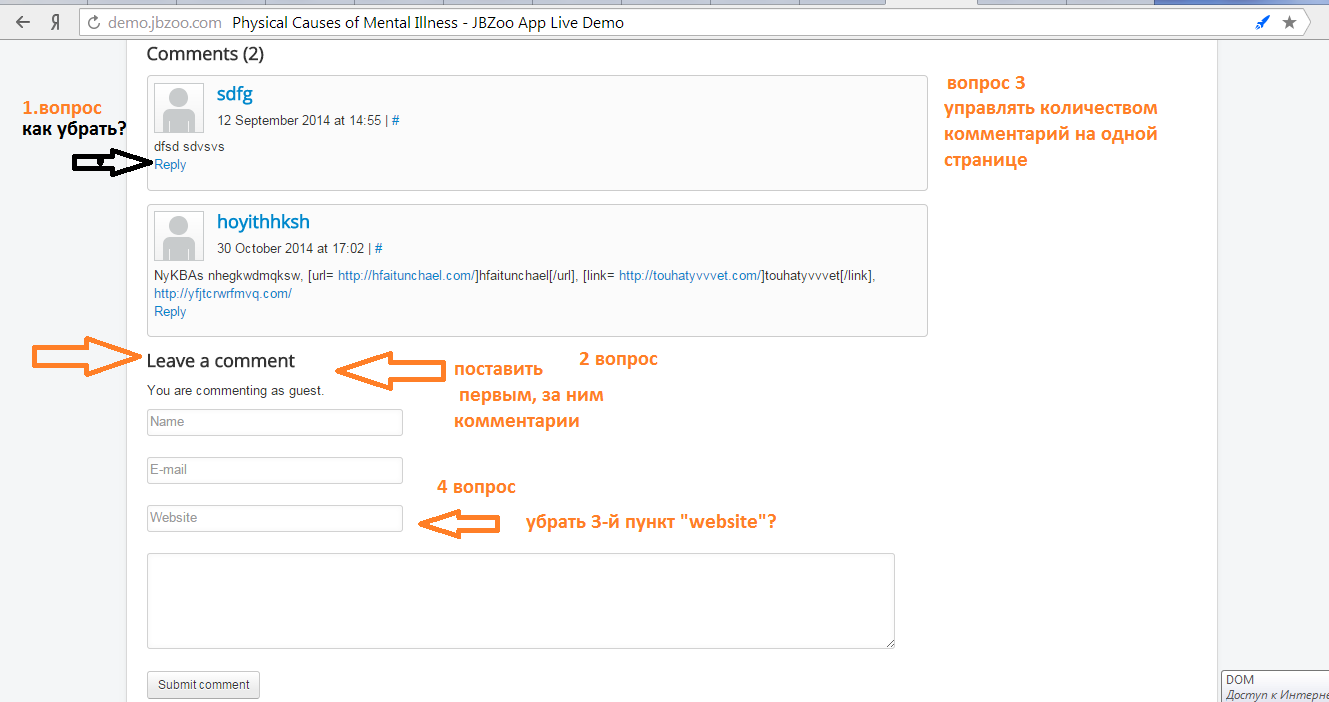Open the hoyithhksh author name link

(263, 222)
